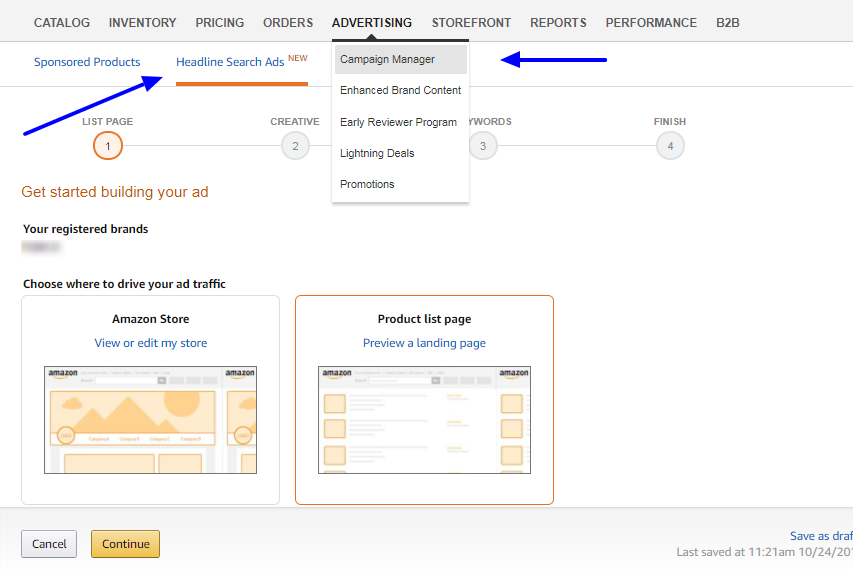Open the B2B menu
This screenshot has height=569, width=853.
[x=727, y=23]
